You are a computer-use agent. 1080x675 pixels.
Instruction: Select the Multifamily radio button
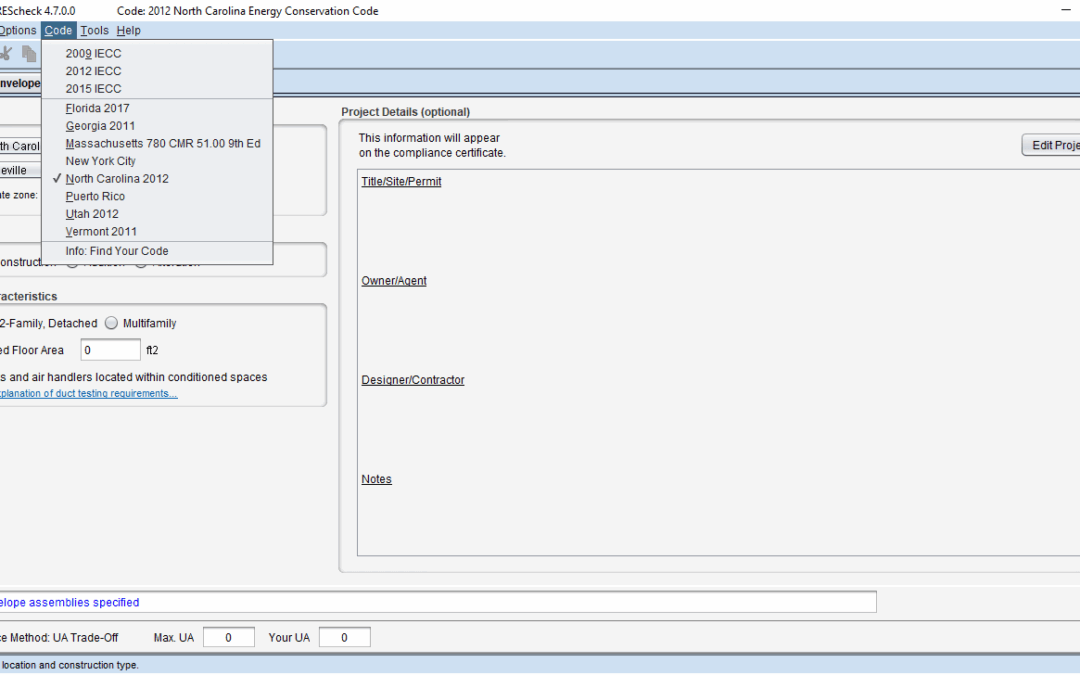click(x=111, y=323)
